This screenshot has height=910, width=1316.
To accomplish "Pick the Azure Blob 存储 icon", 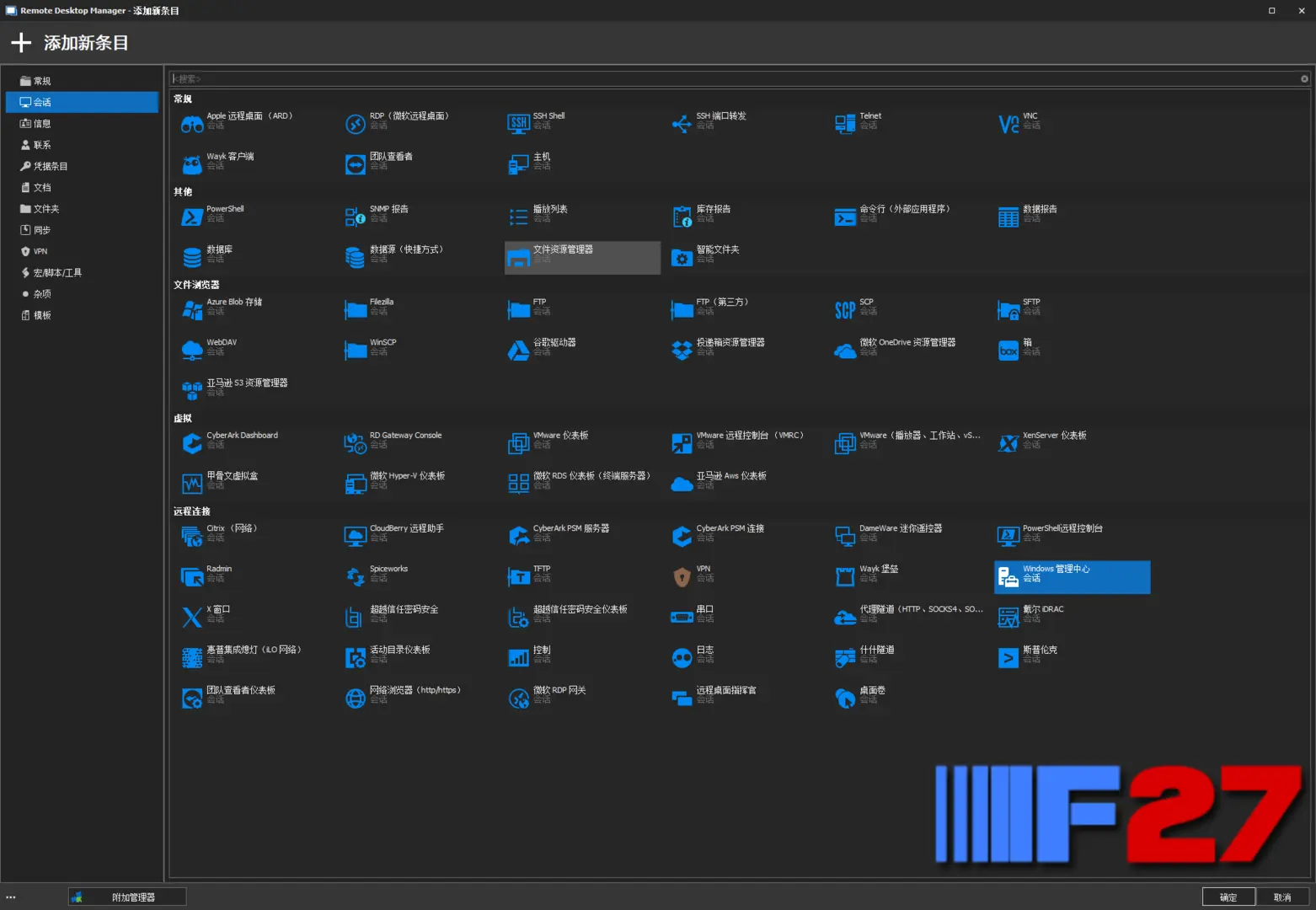I will 192,310.
